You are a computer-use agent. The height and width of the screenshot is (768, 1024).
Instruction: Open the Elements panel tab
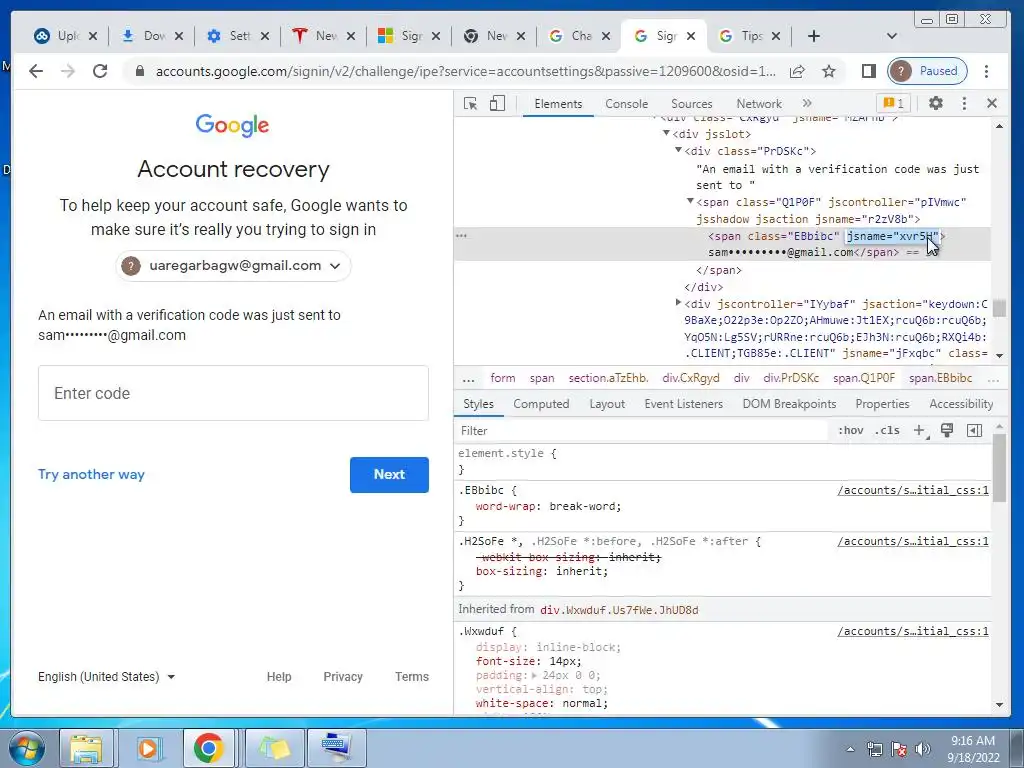(558, 104)
